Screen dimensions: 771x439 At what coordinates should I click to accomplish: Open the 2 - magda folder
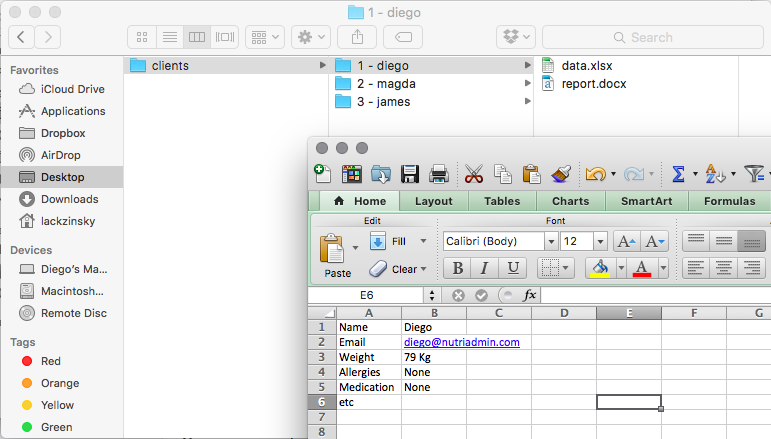click(x=431, y=84)
